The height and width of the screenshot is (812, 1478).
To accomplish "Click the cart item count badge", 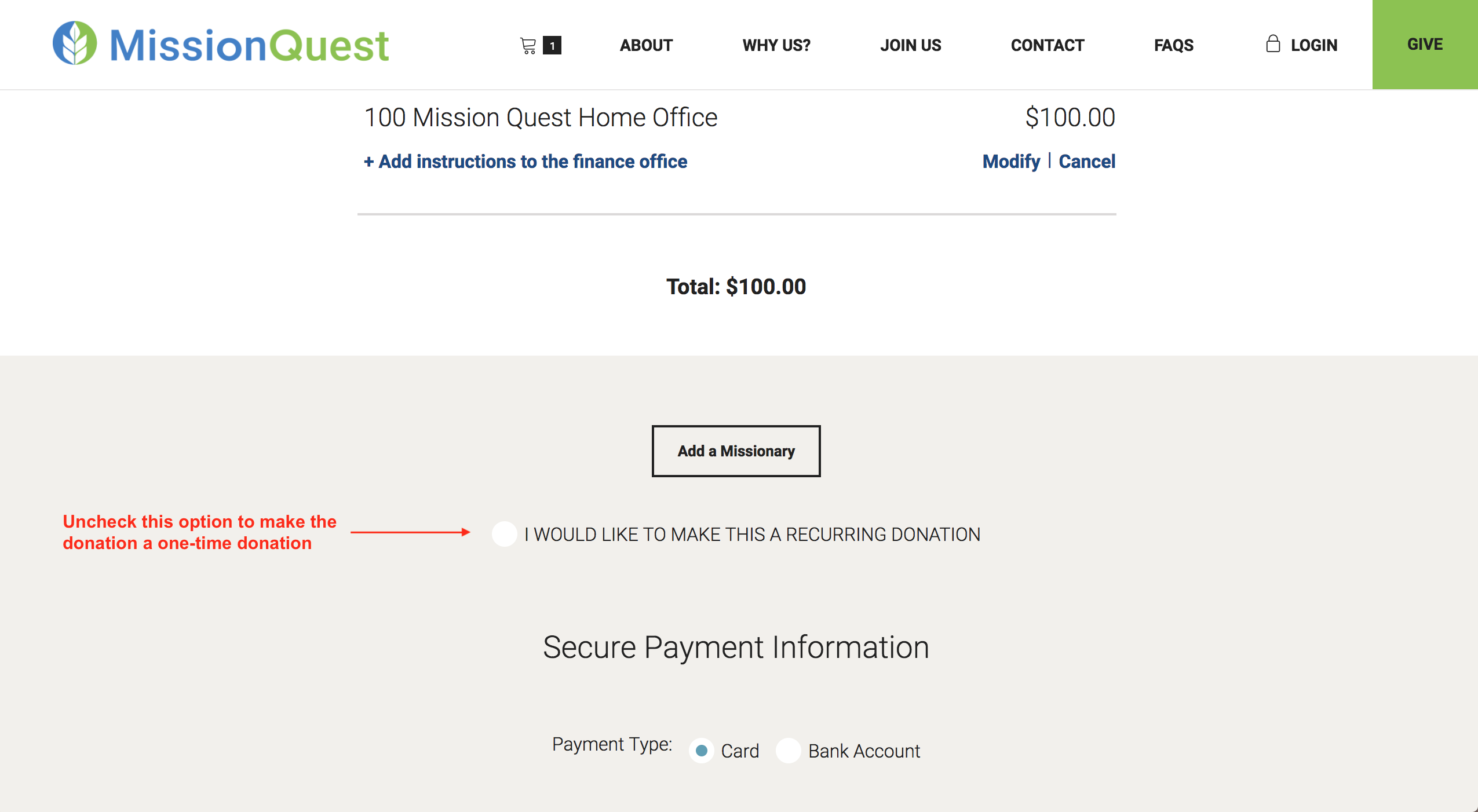I will coord(552,45).
